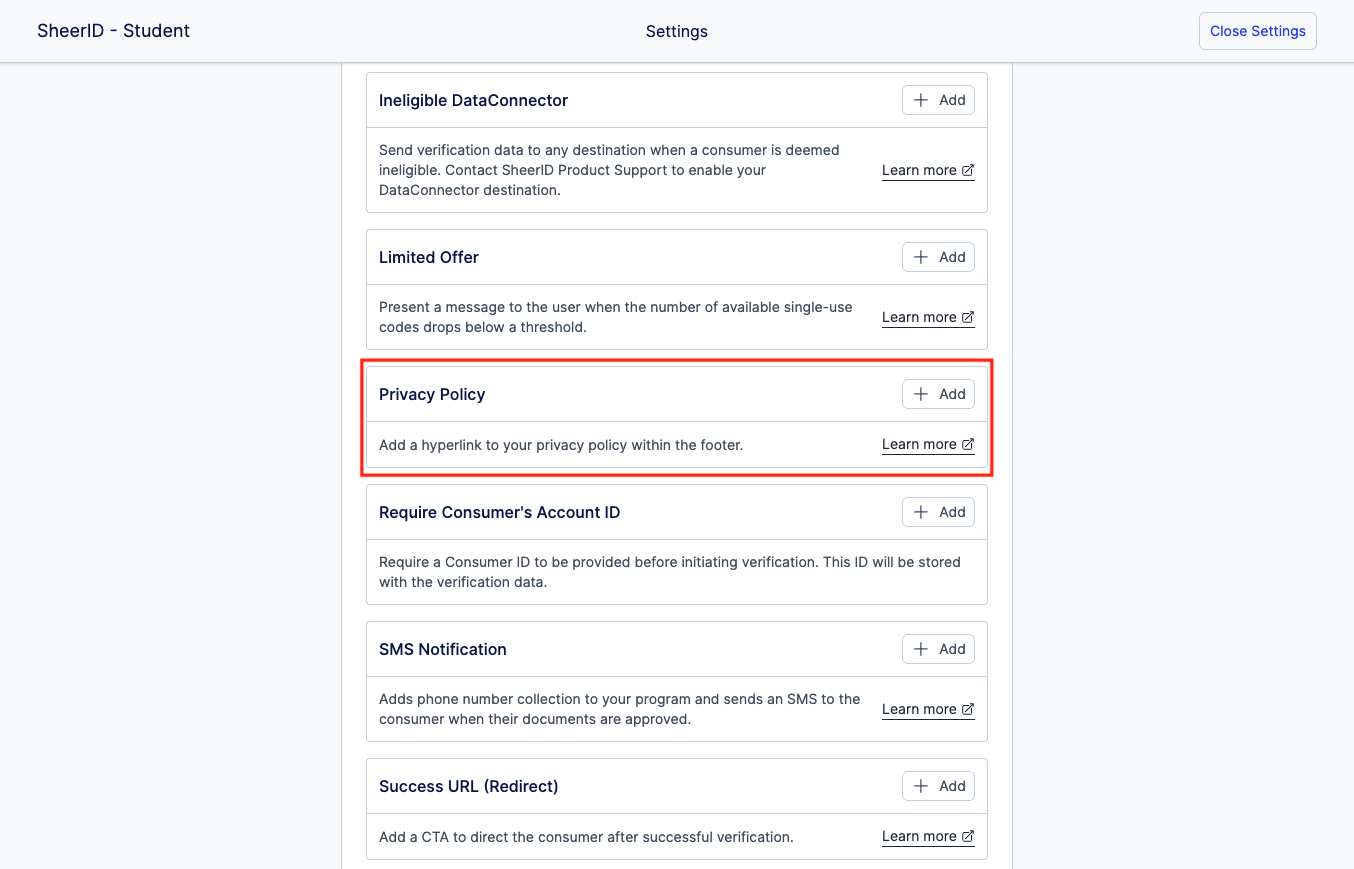Click the Privacy Policy card heading
The image size is (1354, 869).
tap(432, 394)
